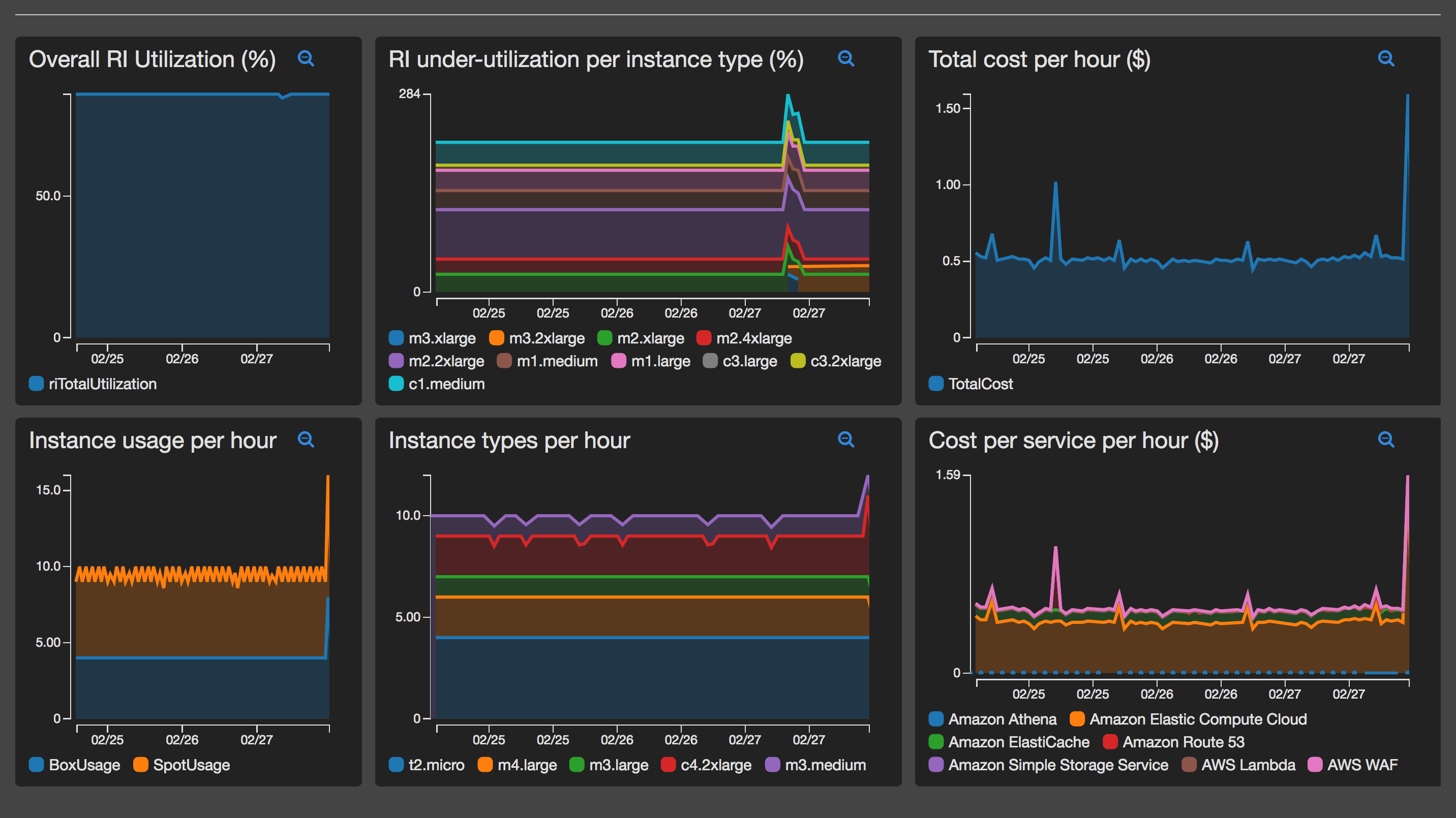Click the m3.xlarge blue color swatch
This screenshot has width=1456, height=818.
point(396,338)
